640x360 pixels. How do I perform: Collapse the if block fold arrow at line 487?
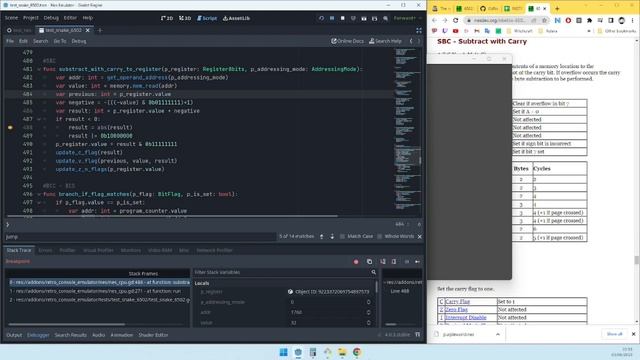tap(39, 119)
